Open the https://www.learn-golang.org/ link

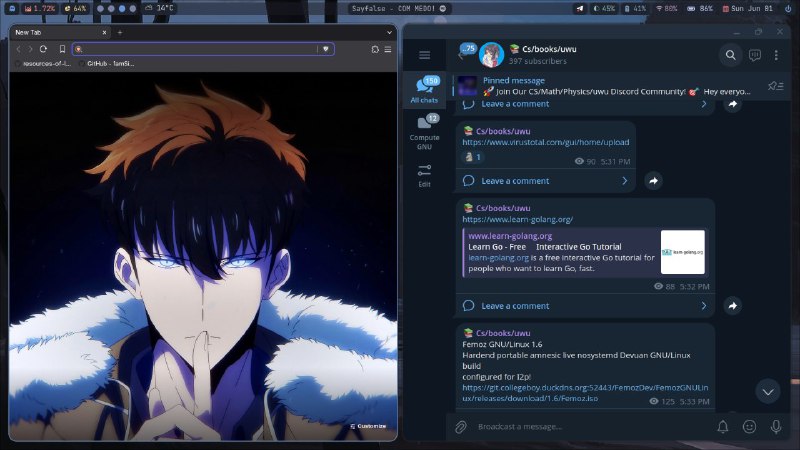517,219
